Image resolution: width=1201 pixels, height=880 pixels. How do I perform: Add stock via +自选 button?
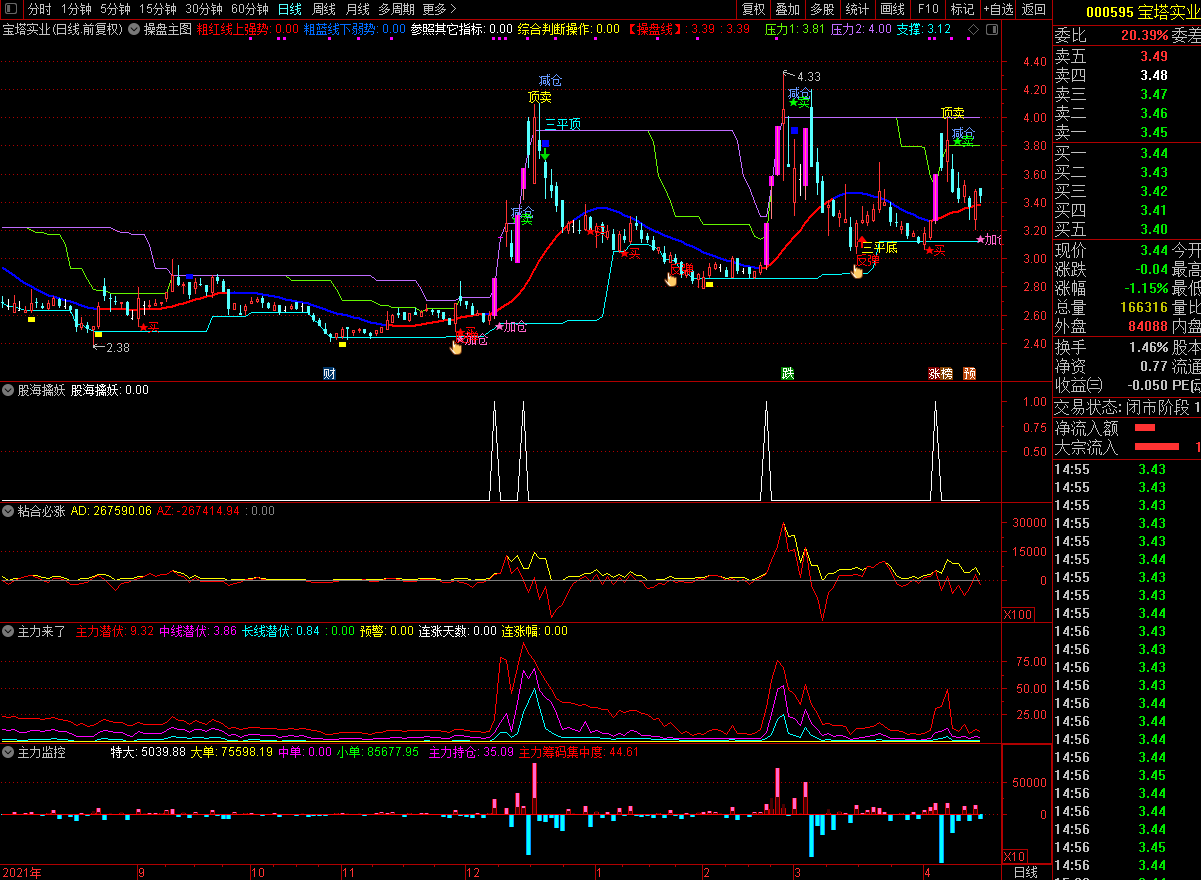coord(997,9)
